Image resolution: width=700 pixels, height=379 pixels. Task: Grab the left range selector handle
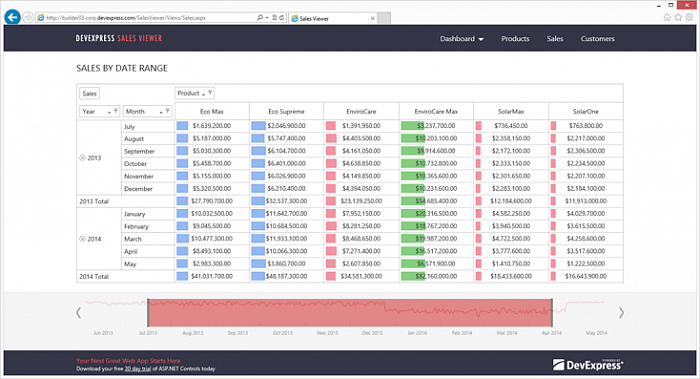(x=148, y=313)
